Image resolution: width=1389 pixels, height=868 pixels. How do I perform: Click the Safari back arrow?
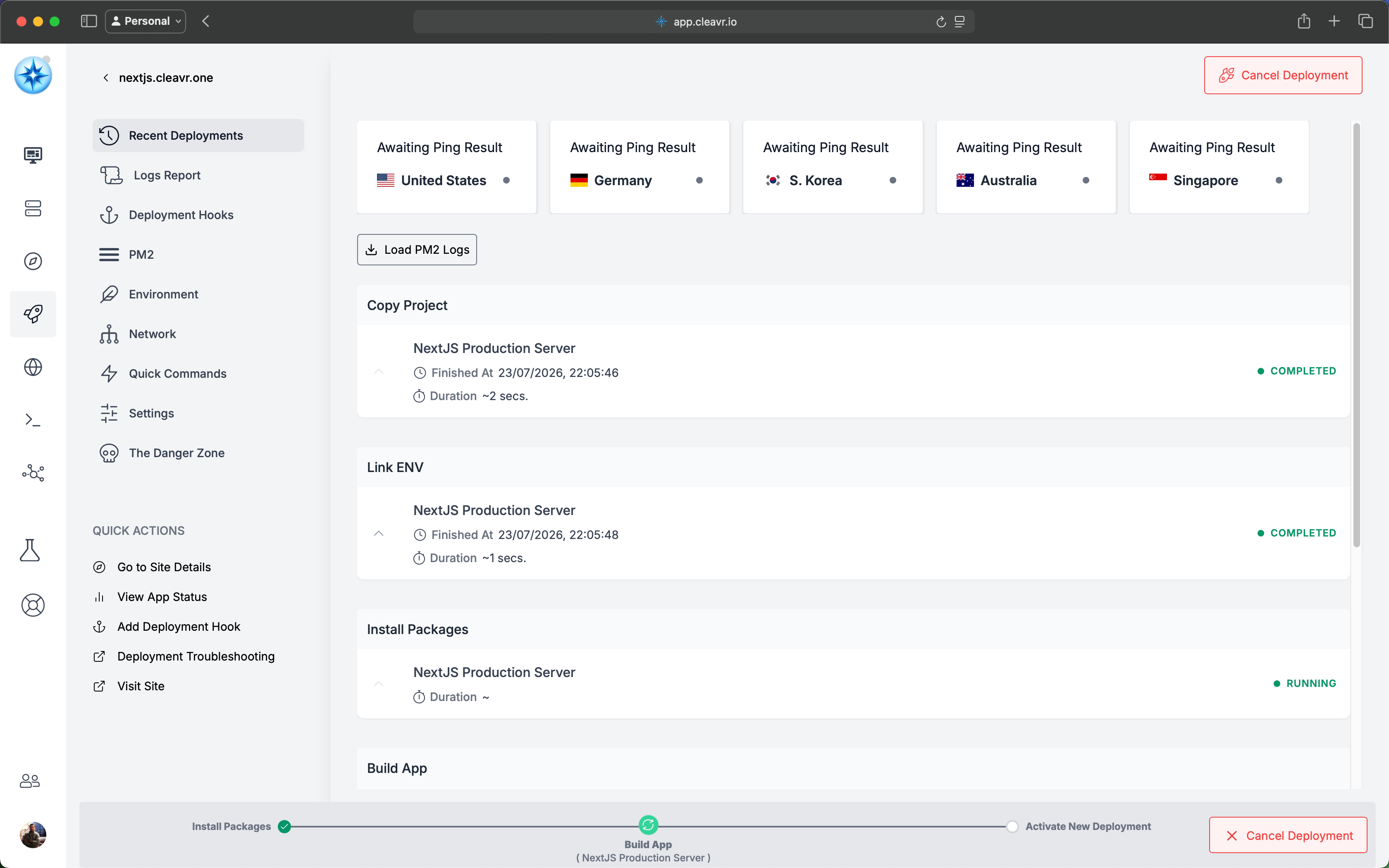(206, 21)
